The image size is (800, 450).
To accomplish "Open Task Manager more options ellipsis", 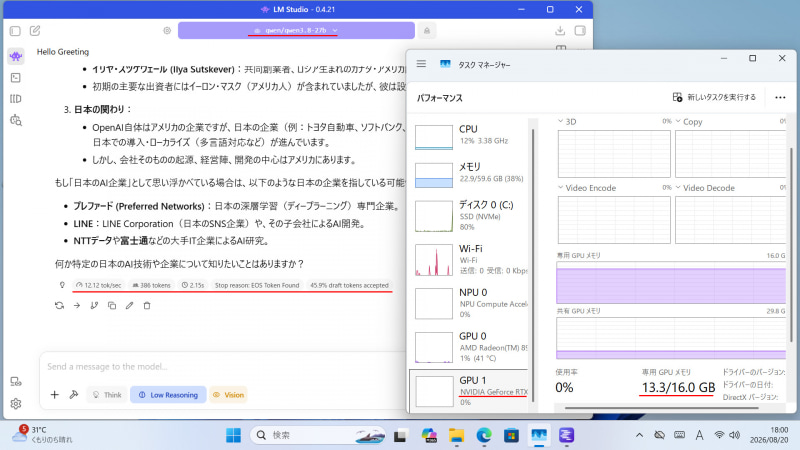I will pos(780,97).
